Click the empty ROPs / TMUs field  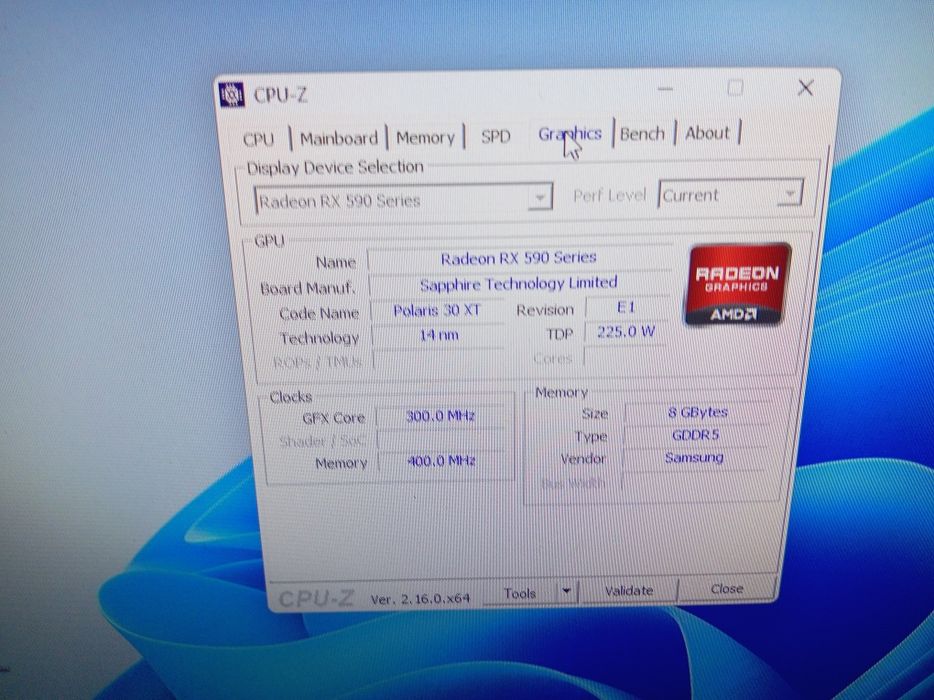439,360
